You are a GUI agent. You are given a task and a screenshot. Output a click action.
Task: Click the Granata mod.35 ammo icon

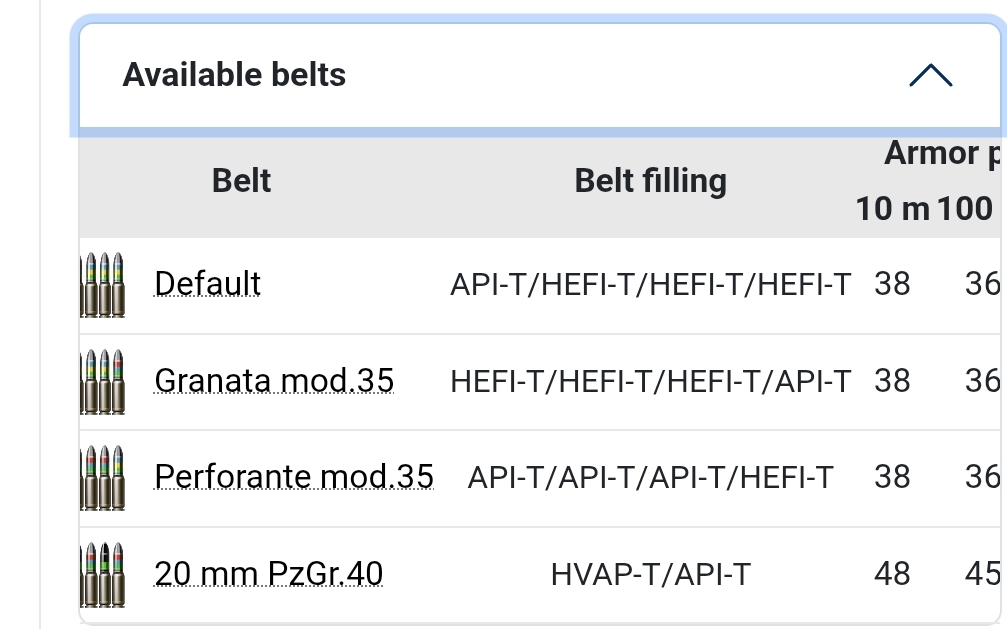coord(103,382)
